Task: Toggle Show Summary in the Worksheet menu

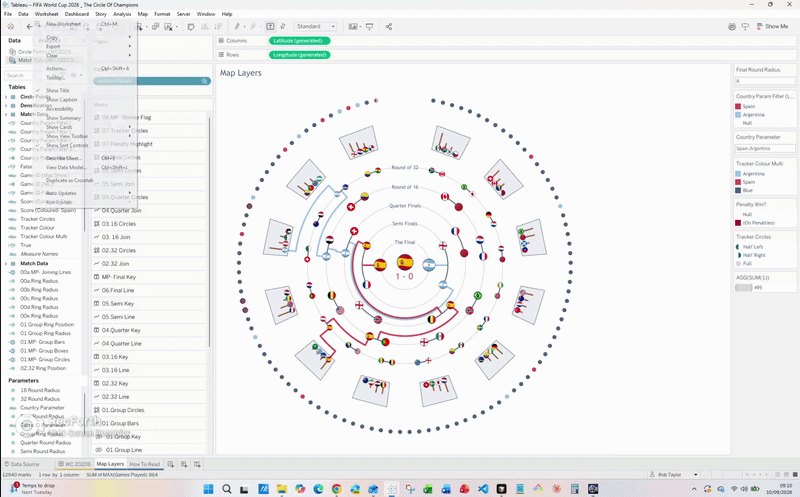Action: pos(63,118)
